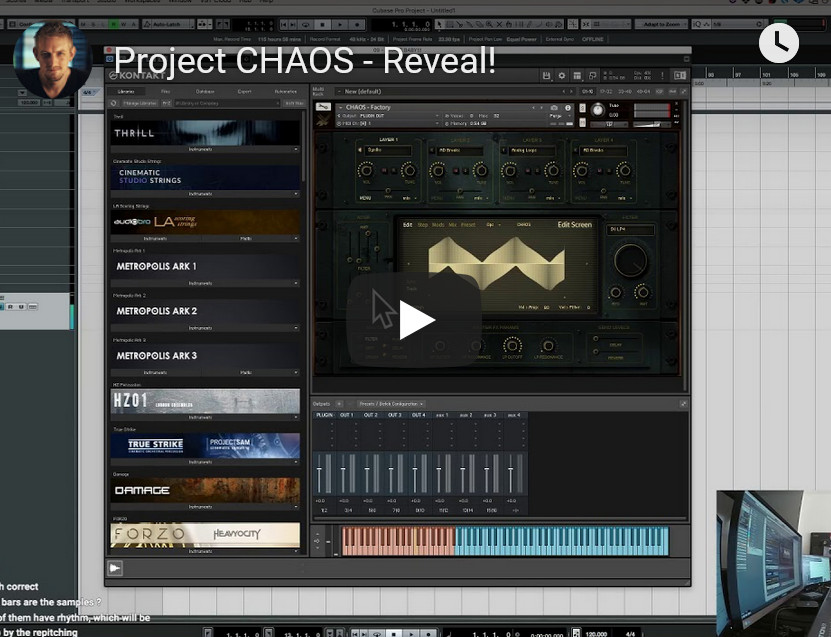Open the Mods page in CHAOS display
Viewport: 831px width, 637px height.
tap(438, 225)
